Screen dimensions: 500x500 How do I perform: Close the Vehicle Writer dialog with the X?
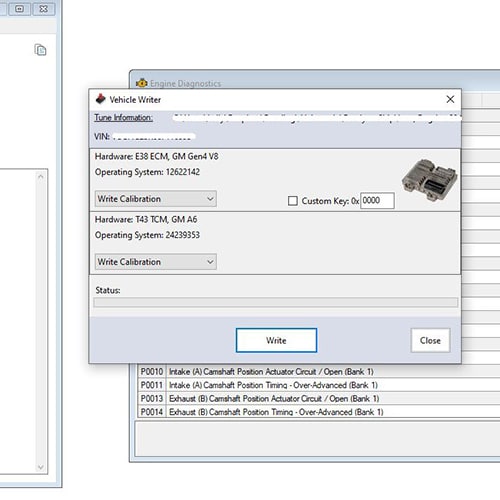[450, 99]
